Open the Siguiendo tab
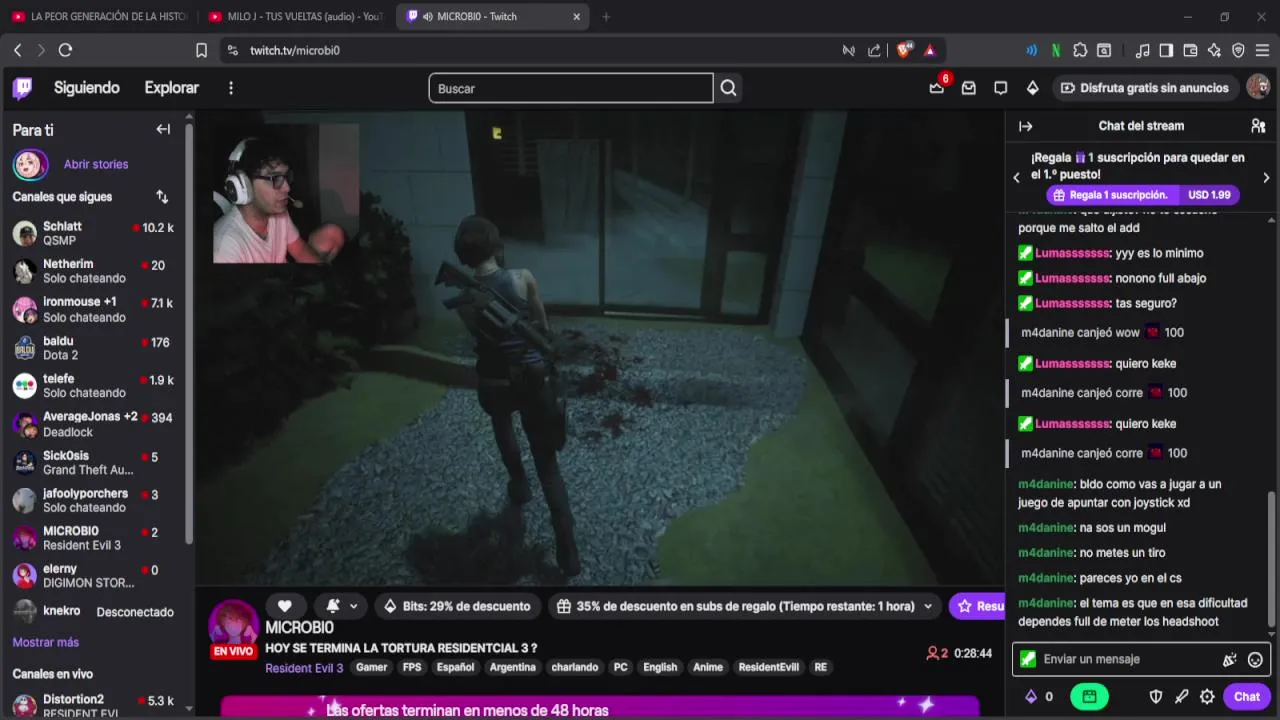This screenshot has height=720, width=1280. click(x=87, y=88)
